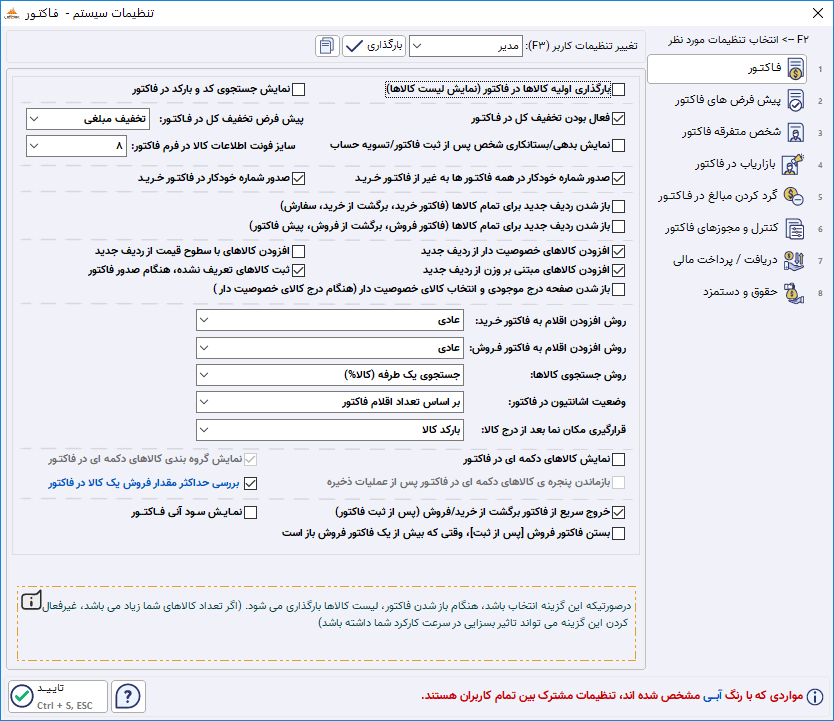The width and height of the screenshot is (834, 721).
Task: Open قرارگیری مکان نما dropdown
Action: tap(330, 430)
